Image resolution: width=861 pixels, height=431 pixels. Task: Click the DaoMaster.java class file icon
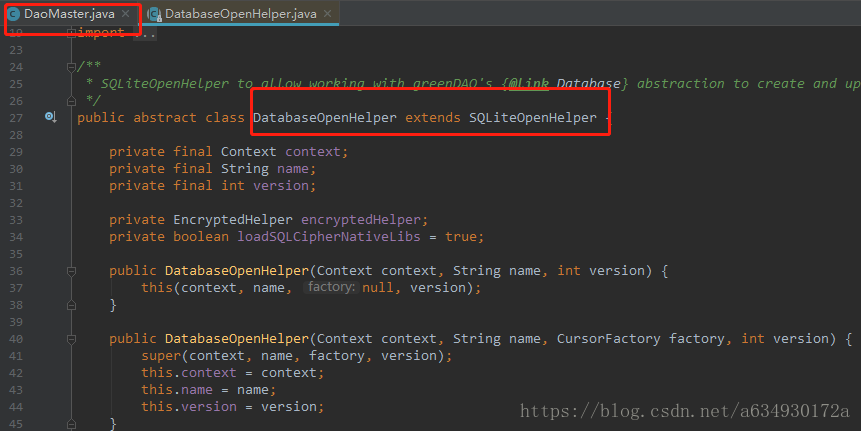click(x=13, y=14)
